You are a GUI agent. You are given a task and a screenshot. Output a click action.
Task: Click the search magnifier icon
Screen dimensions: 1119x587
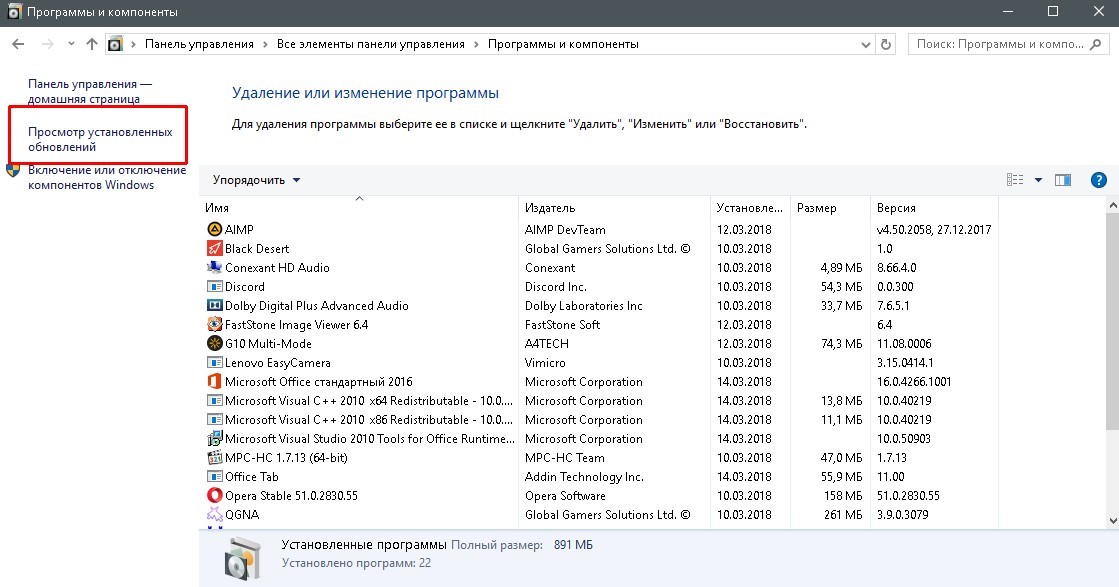1096,44
